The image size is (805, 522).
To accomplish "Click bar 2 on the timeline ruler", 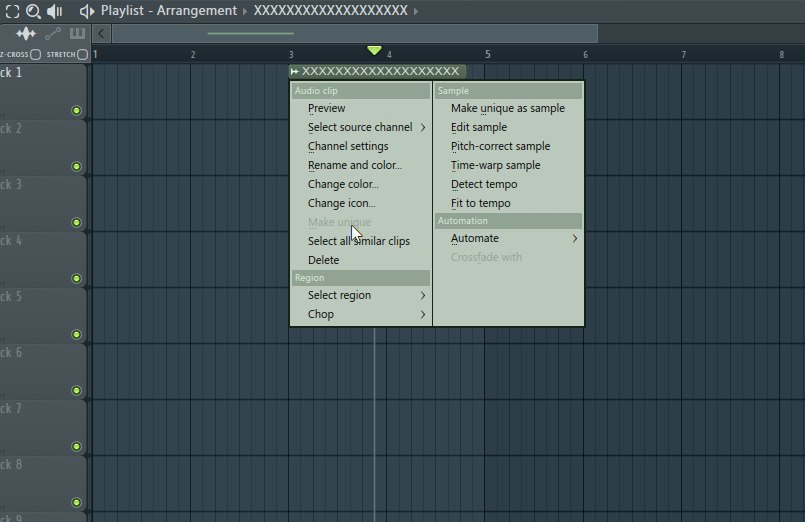I will coord(193,54).
